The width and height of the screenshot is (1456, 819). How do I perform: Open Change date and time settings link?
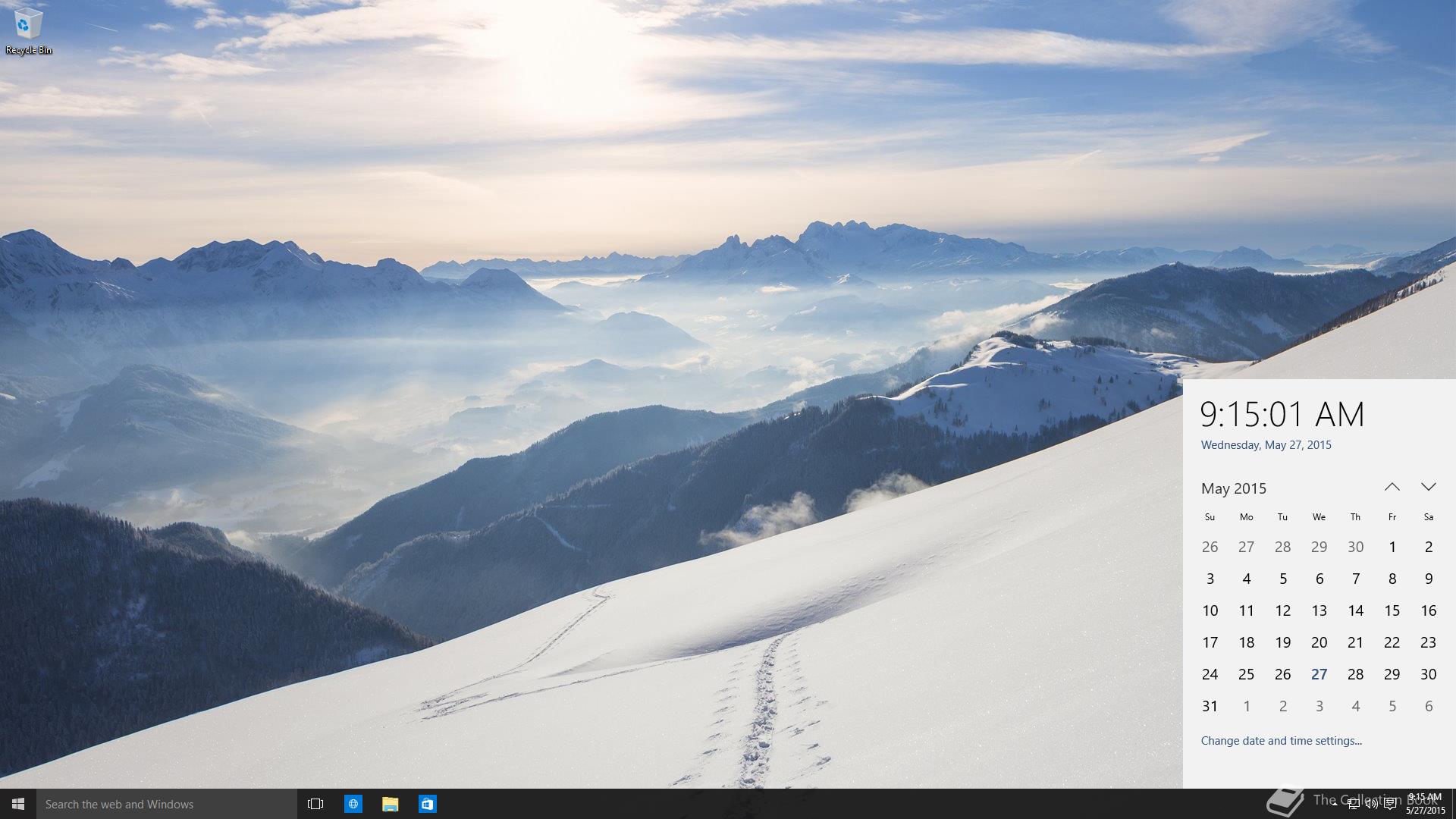[1281, 741]
